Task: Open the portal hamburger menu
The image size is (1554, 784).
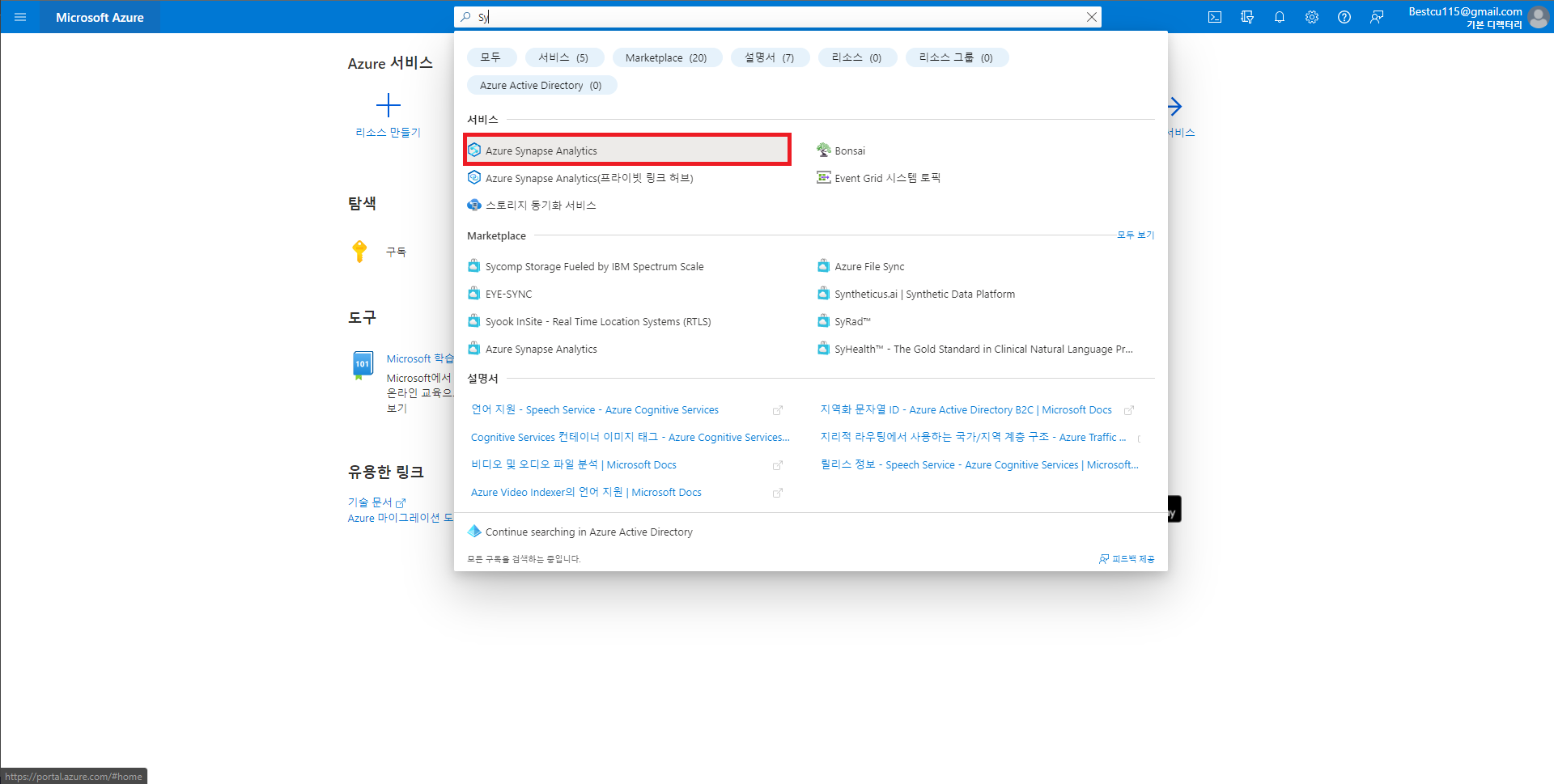Action: [x=20, y=17]
